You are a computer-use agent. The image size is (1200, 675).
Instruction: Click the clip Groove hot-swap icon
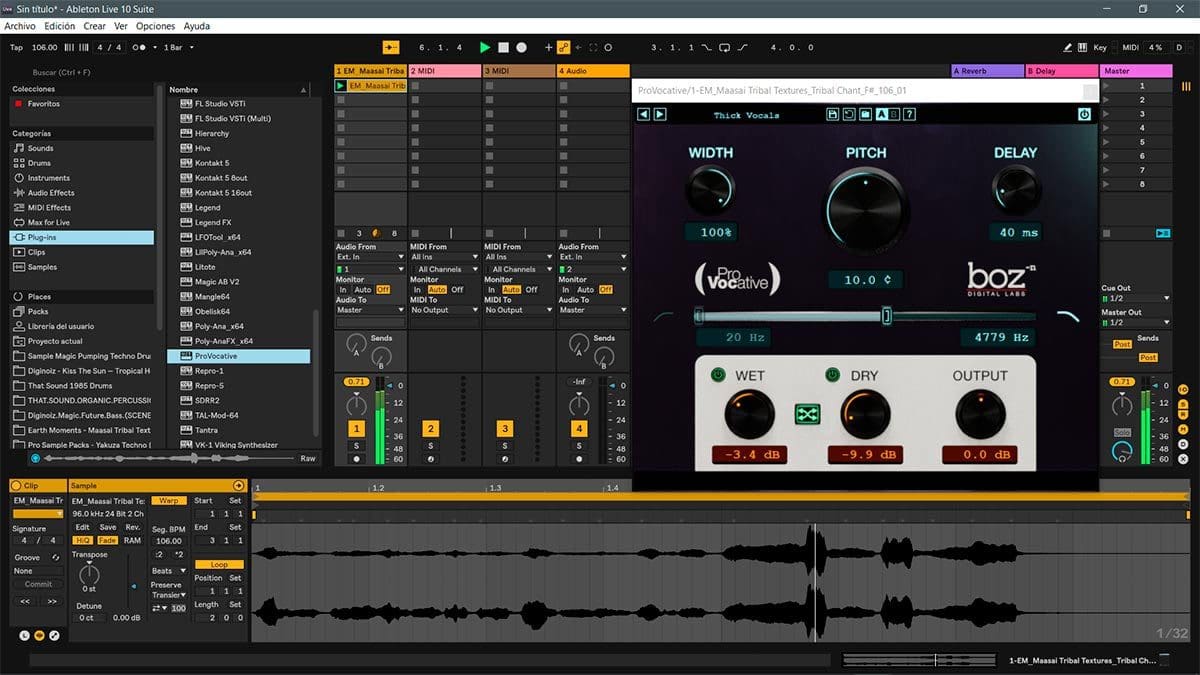(56, 557)
